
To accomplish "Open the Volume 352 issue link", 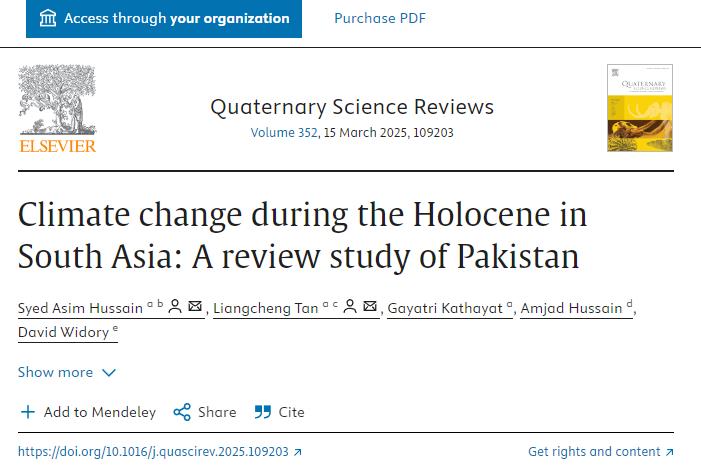I will point(284,132).
